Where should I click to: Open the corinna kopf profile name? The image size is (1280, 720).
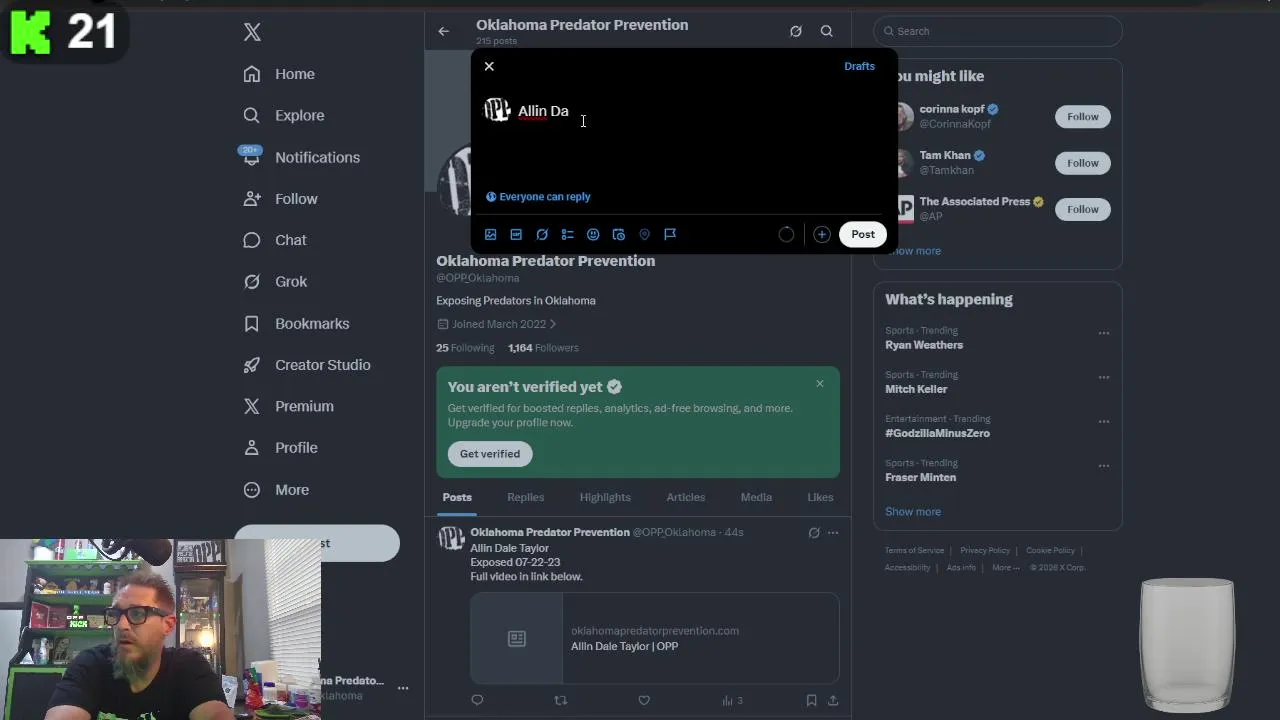pos(952,109)
